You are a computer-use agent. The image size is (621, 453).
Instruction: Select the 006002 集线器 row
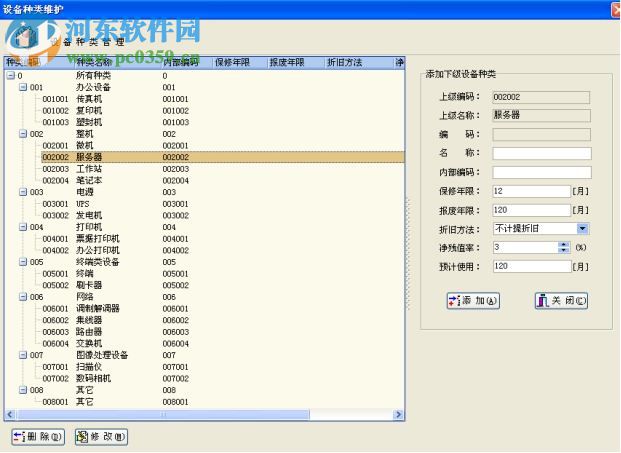coord(223,320)
